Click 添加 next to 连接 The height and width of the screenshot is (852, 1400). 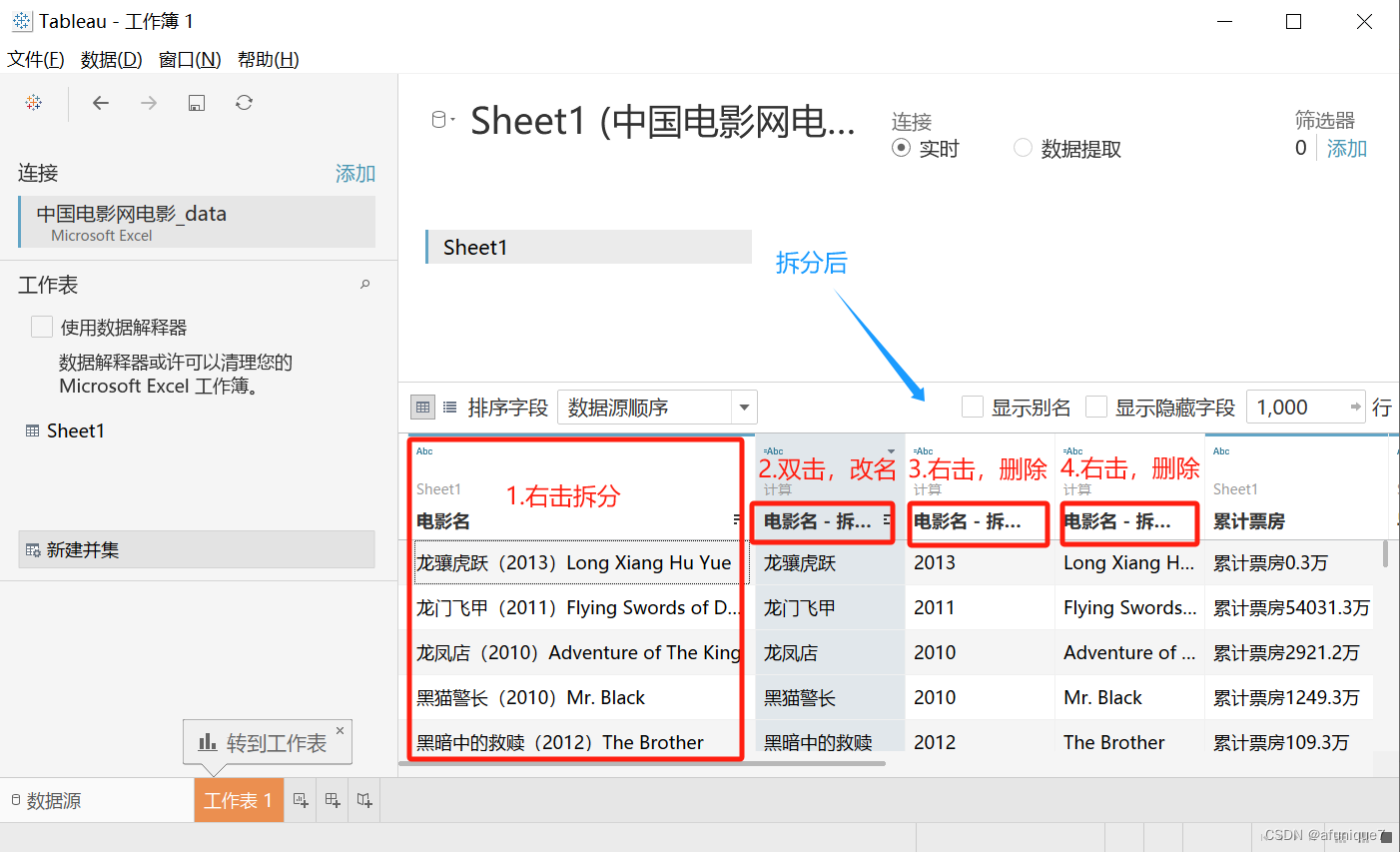click(x=355, y=174)
